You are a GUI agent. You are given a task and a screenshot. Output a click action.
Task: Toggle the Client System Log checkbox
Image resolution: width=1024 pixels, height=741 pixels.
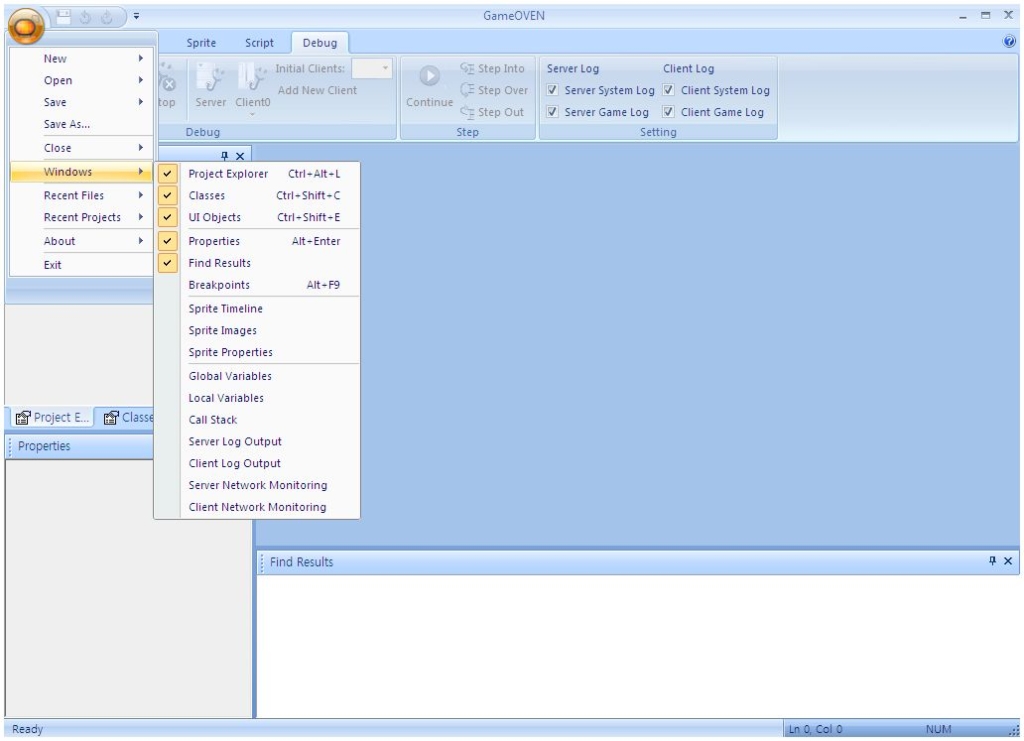pos(669,90)
